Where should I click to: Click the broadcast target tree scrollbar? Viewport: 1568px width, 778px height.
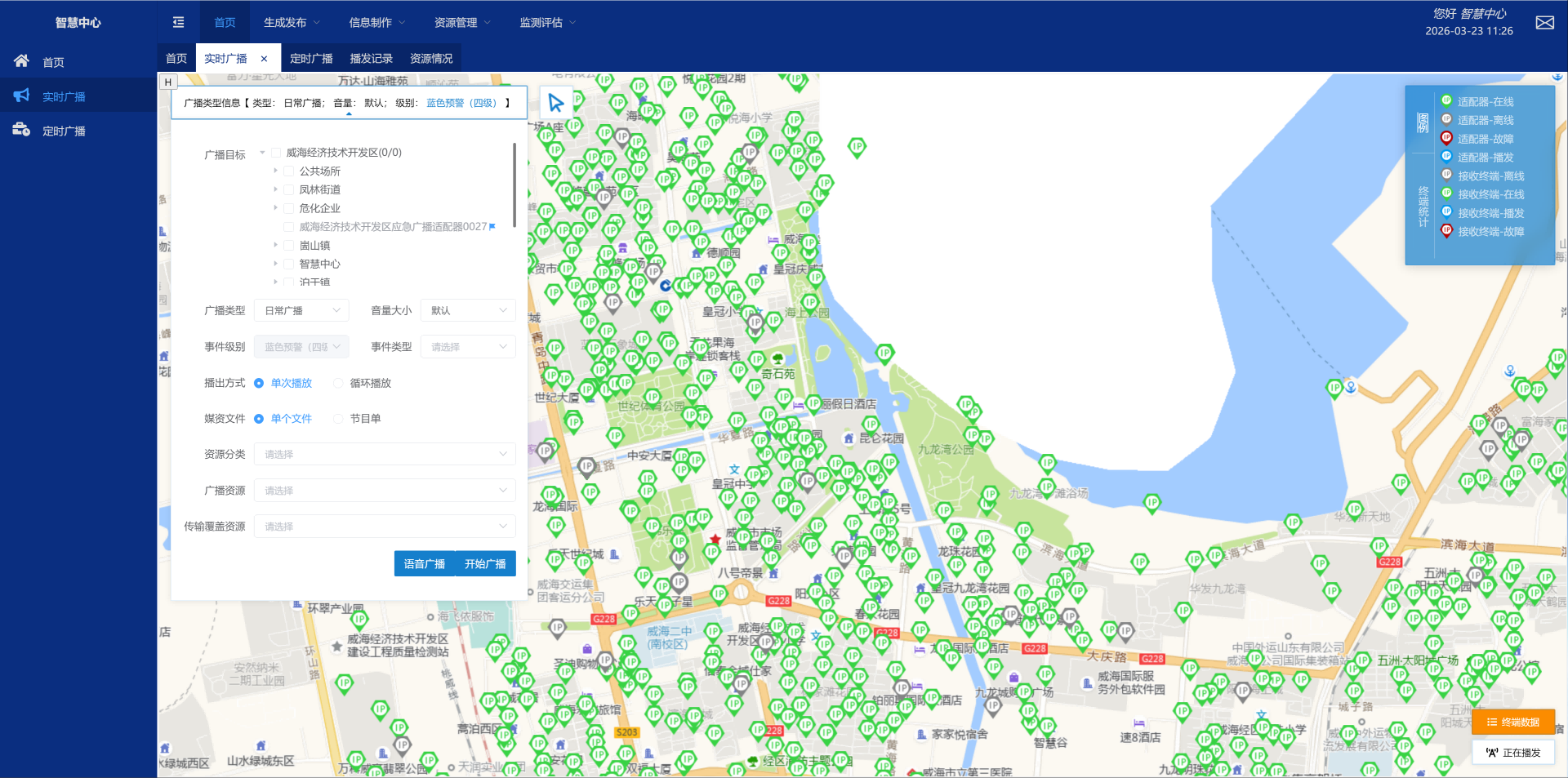click(514, 184)
